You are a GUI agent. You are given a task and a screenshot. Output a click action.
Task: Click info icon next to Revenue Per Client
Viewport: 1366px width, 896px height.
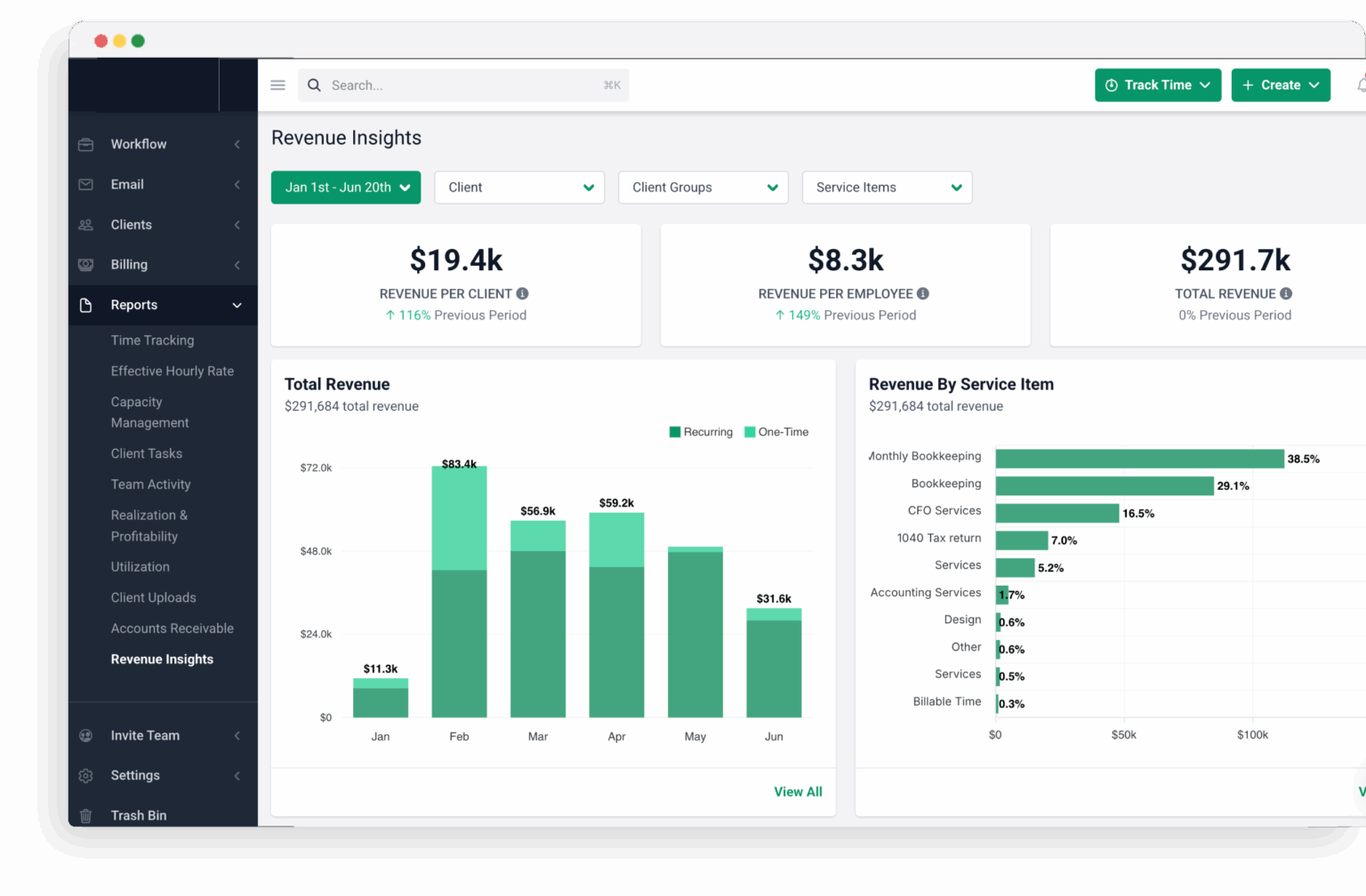(x=523, y=293)
